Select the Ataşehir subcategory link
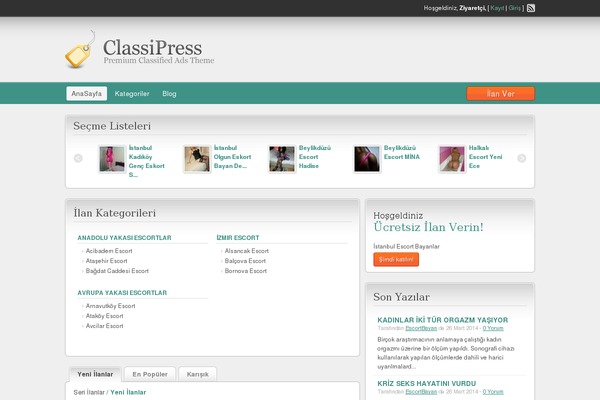 pyautogui.click(x=106, y=261)
